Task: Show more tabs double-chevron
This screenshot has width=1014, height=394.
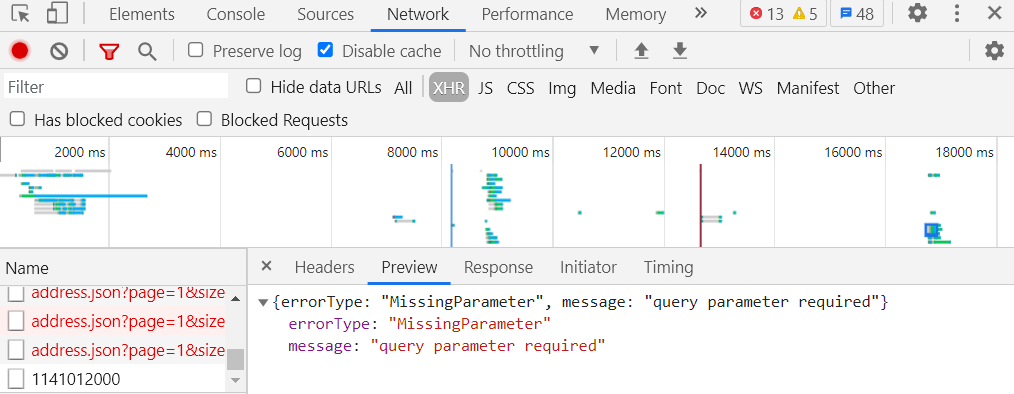Action: tap(701, 13)
